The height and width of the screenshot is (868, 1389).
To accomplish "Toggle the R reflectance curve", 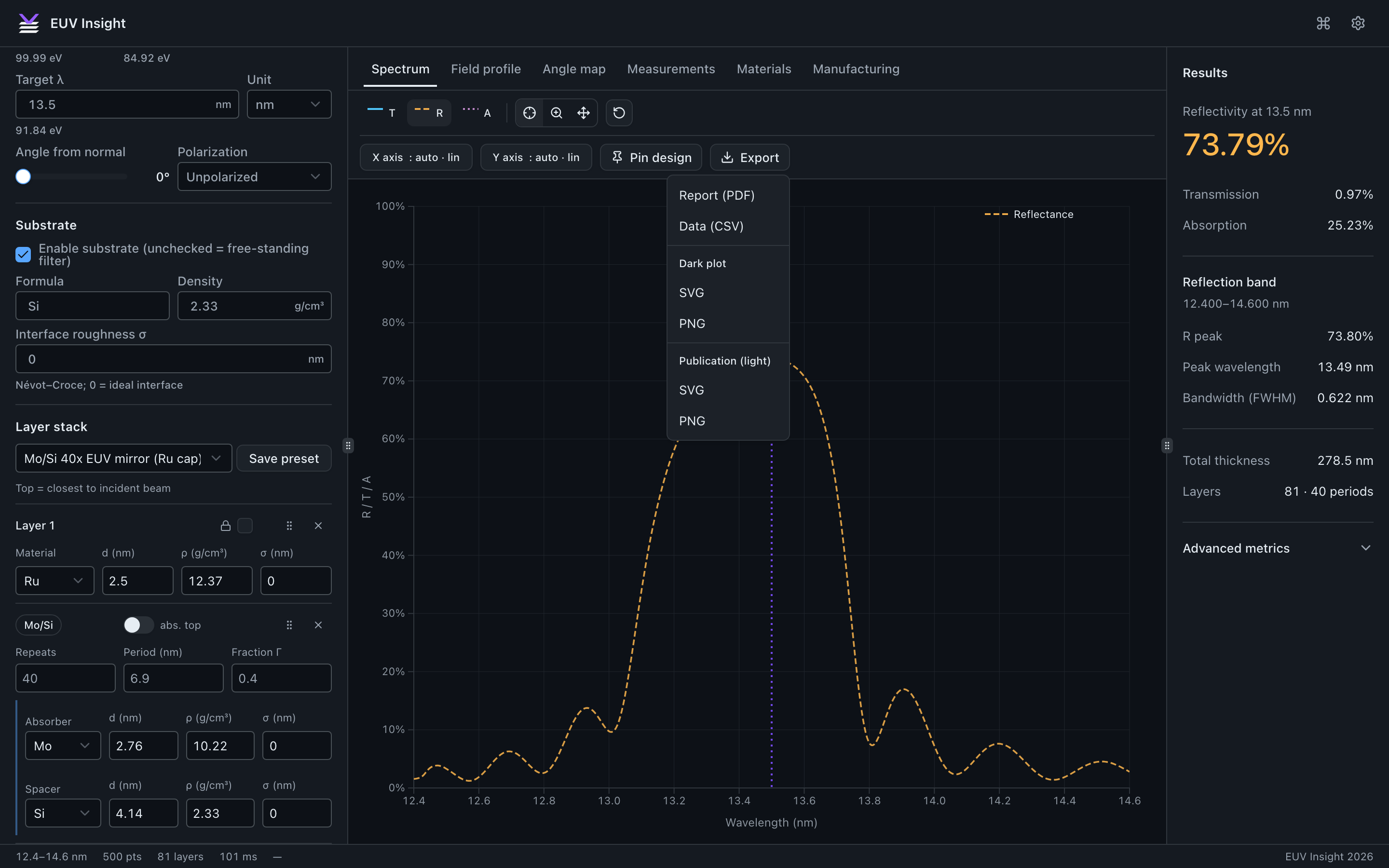I will [429, 112].
